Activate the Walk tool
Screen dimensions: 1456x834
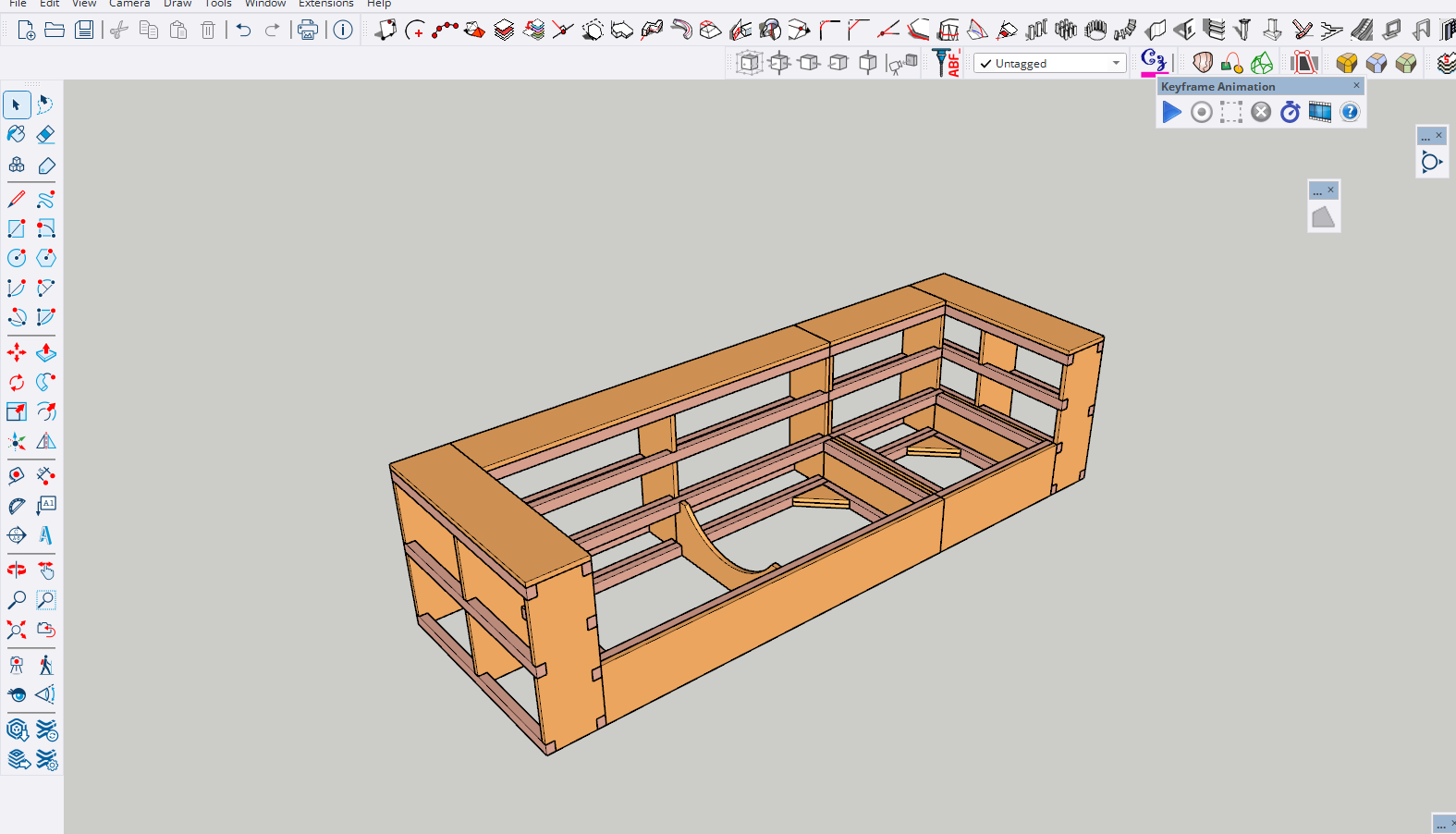(x=45, y=665)
